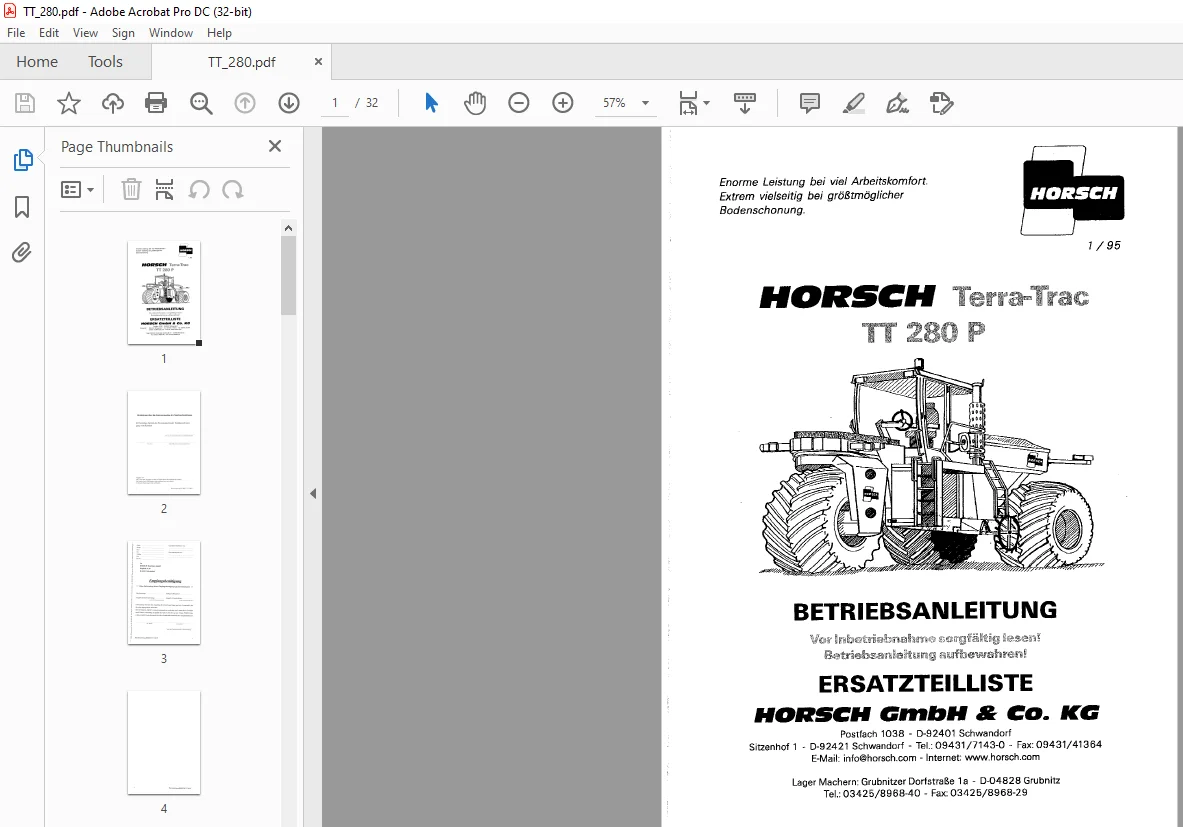The height and width of the screenshot is (827, 1183).
Task: Open the File menu
Action: pyautogui.click(x=16, y=32)
